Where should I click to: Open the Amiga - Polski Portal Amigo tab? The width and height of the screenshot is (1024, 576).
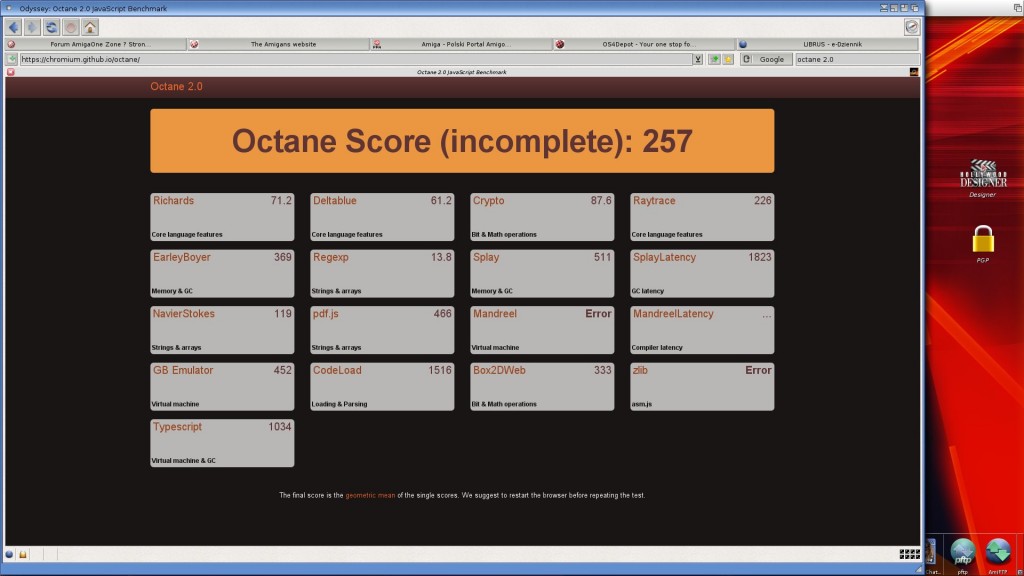pos(462,44)
